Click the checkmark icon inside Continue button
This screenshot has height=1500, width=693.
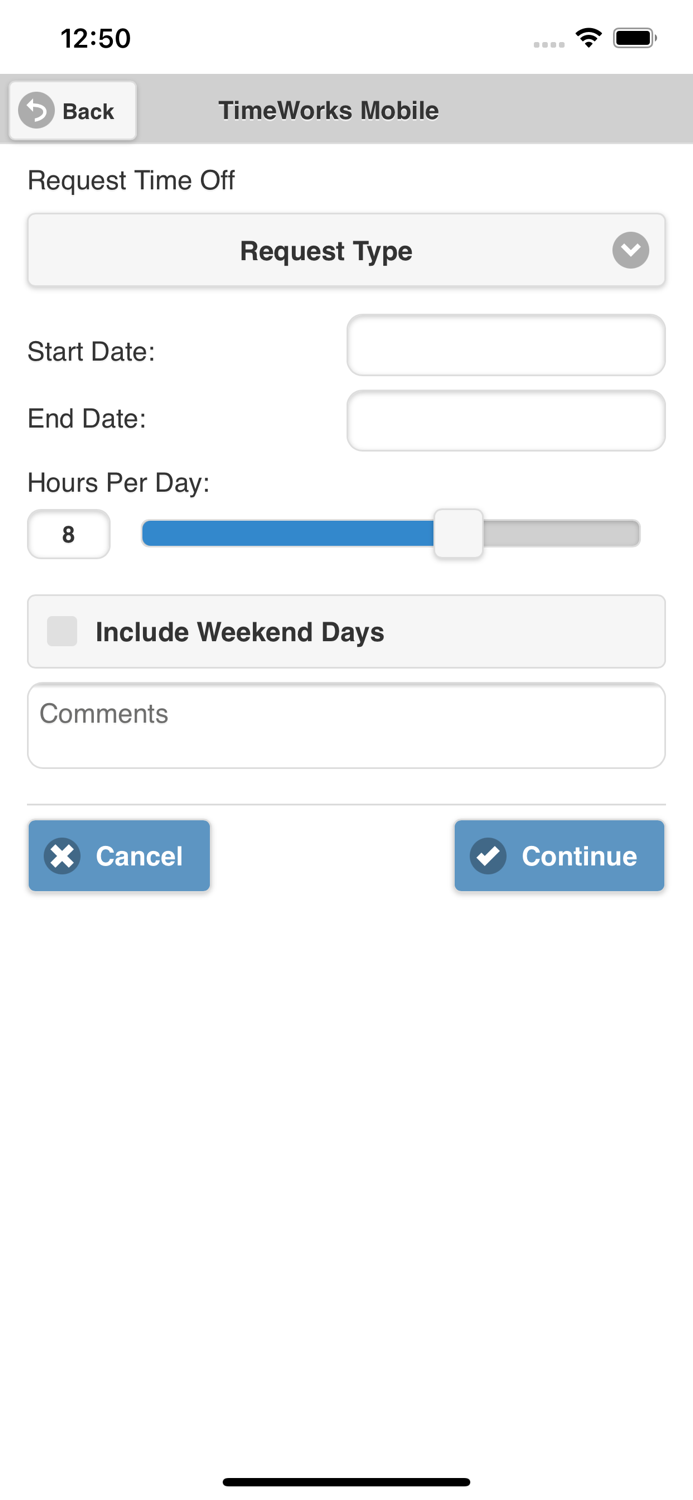coord(487,856)
